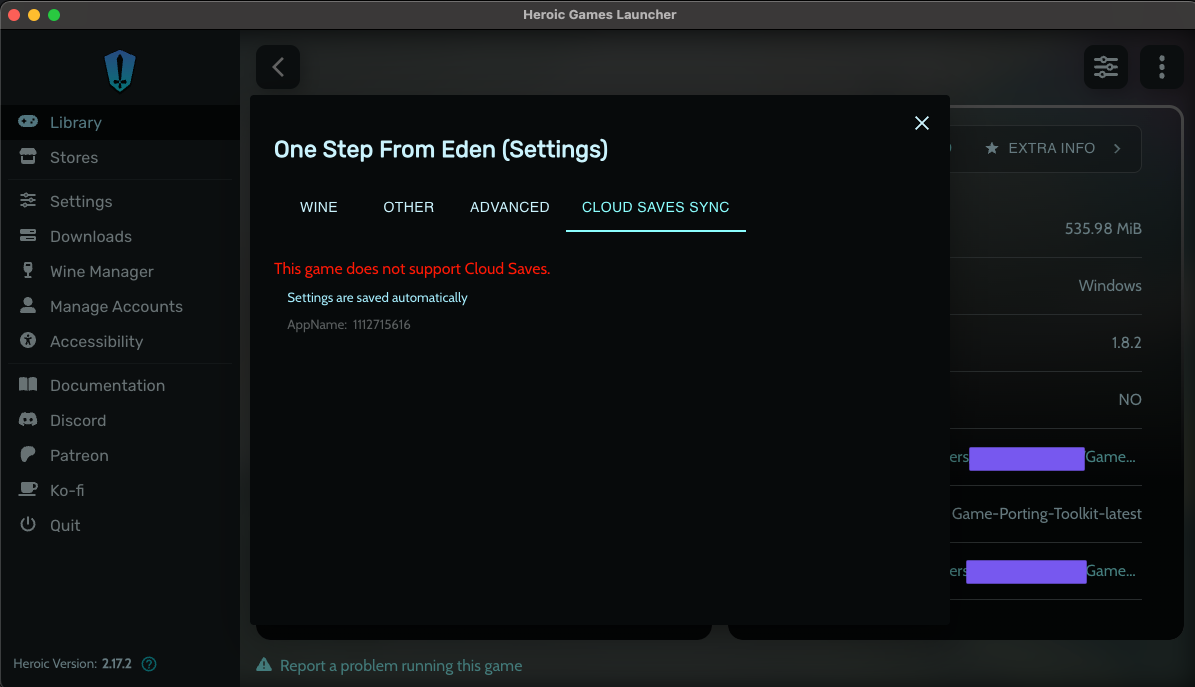Open Accessibility from the sidebar
Image resolution: width=1195 pixels, height=687 pixels.
(120, 342)
